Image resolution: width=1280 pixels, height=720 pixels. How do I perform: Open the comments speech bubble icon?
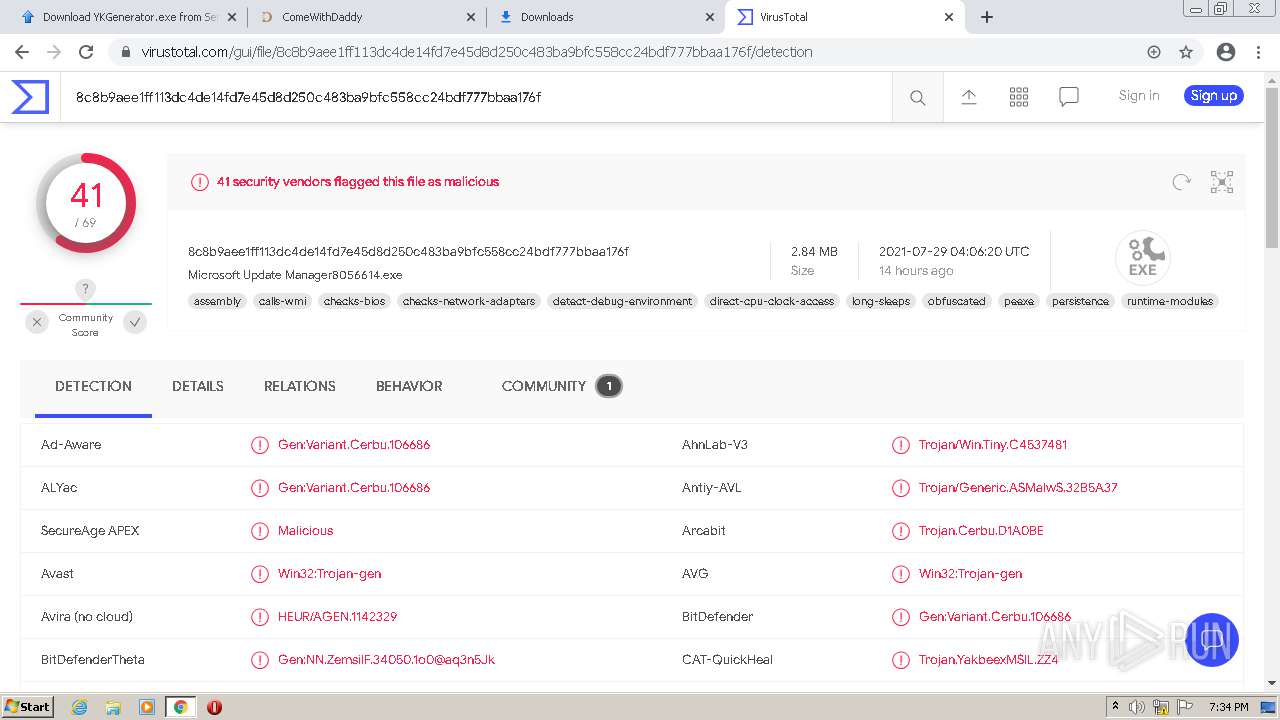click(1069, 96)
